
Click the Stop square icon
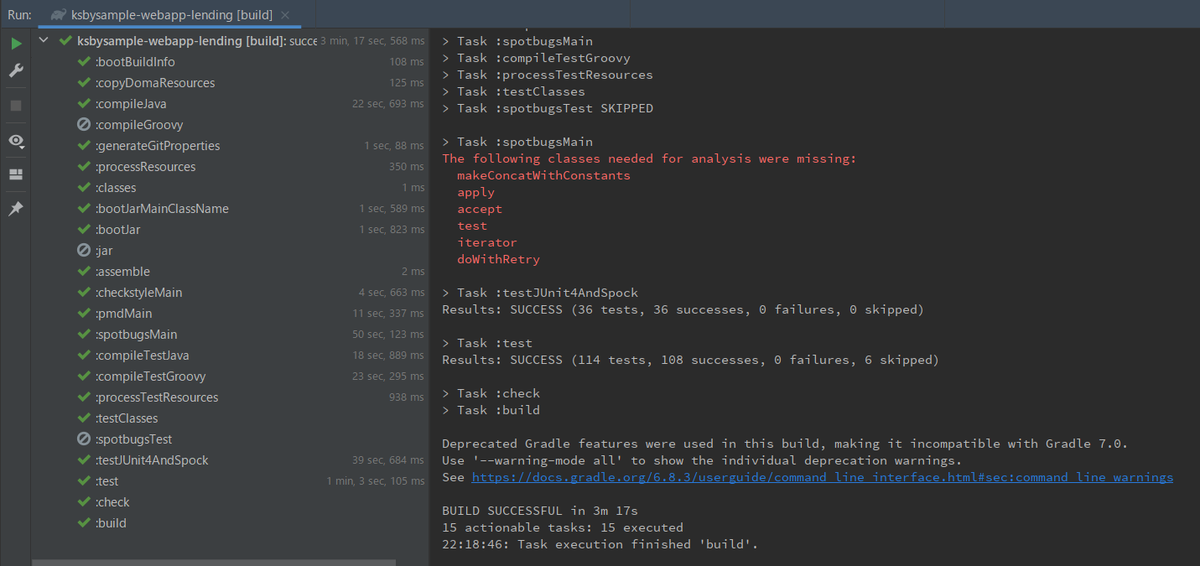pos(16,105)
